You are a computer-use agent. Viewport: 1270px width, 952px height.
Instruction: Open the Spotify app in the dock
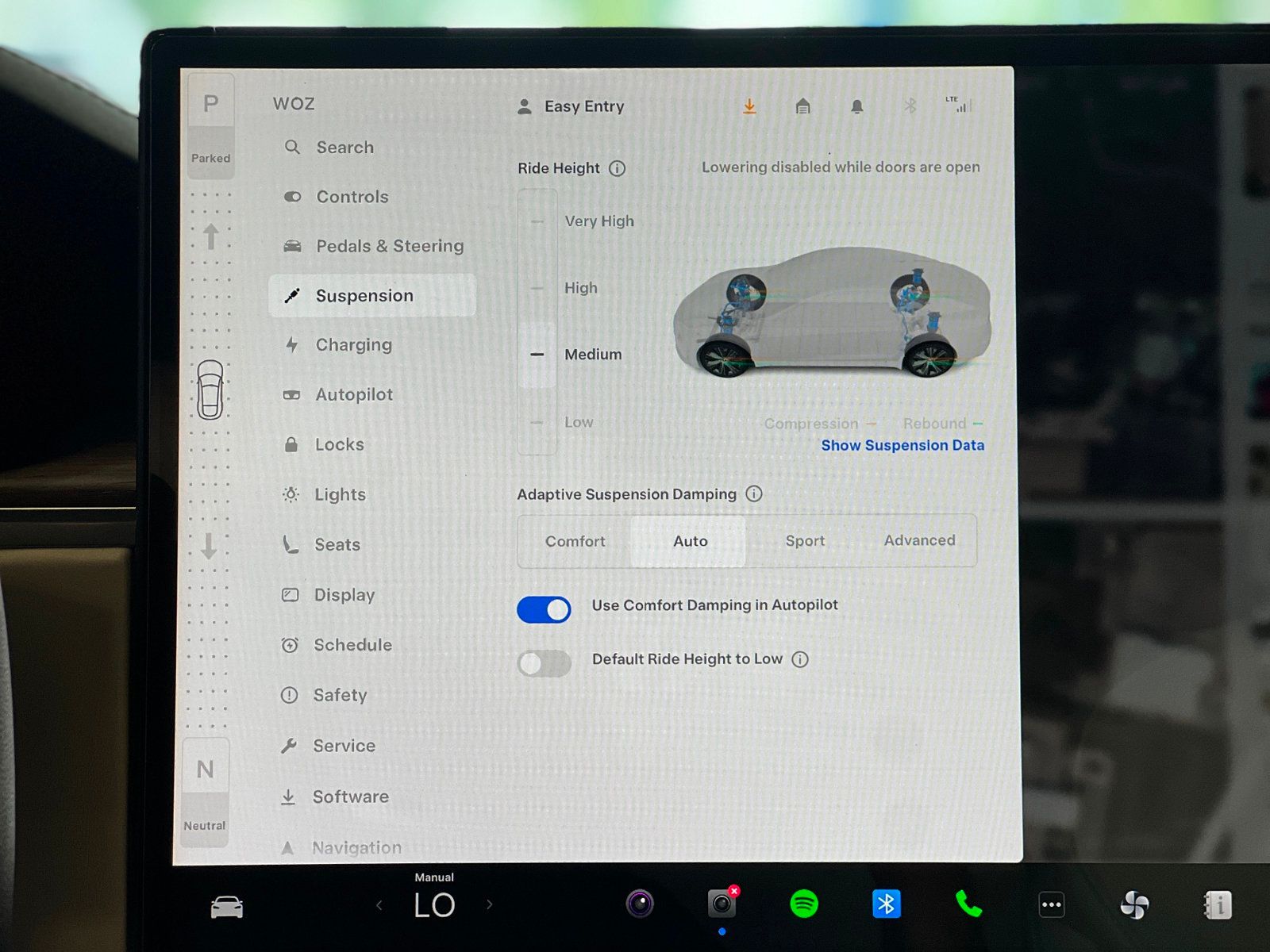point(804,904)
